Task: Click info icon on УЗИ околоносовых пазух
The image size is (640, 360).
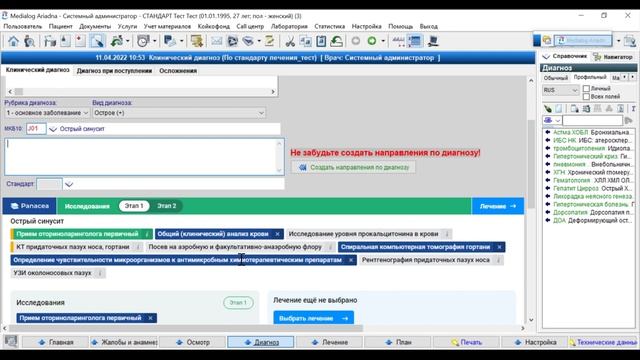Action: 100,273
